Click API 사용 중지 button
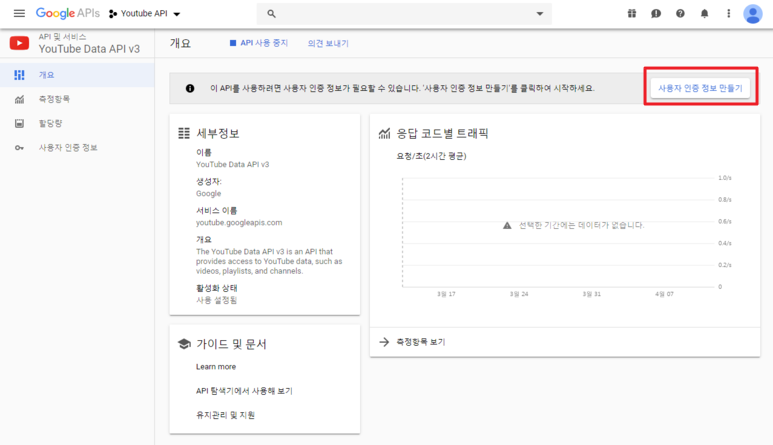 tap(259, 43)
